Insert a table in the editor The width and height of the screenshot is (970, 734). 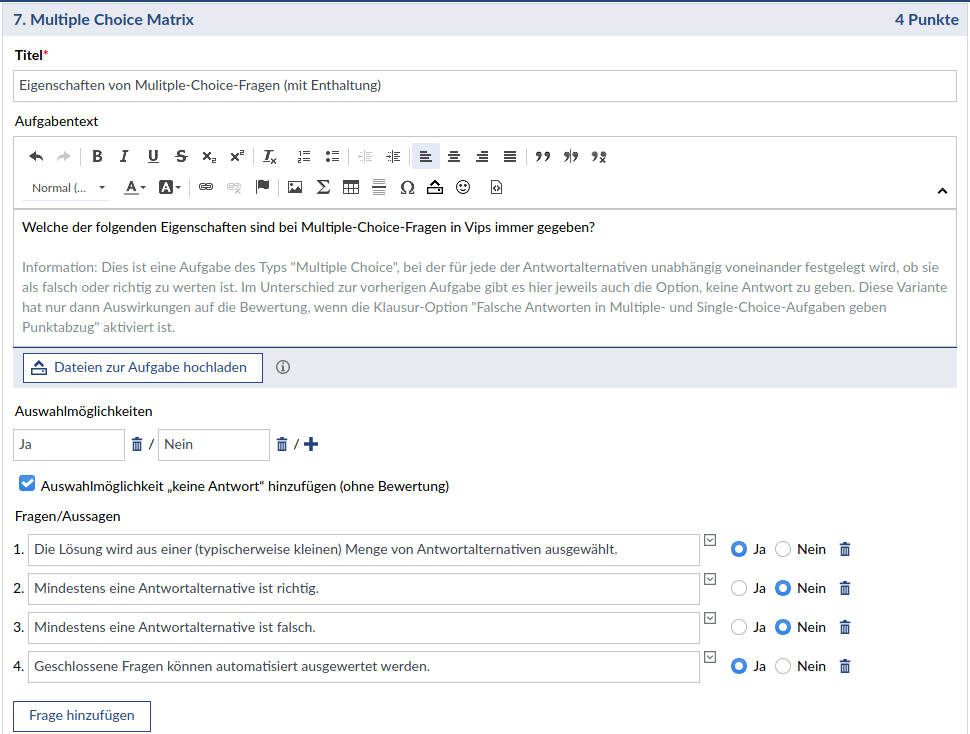pyautogui.click(x=351, y=187)
